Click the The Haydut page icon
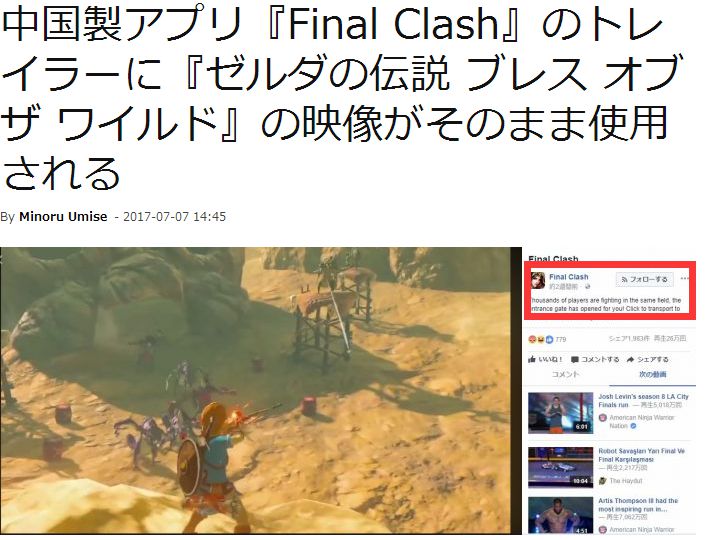This screenshot has width=723, height=540. click(x=602, y=481)
